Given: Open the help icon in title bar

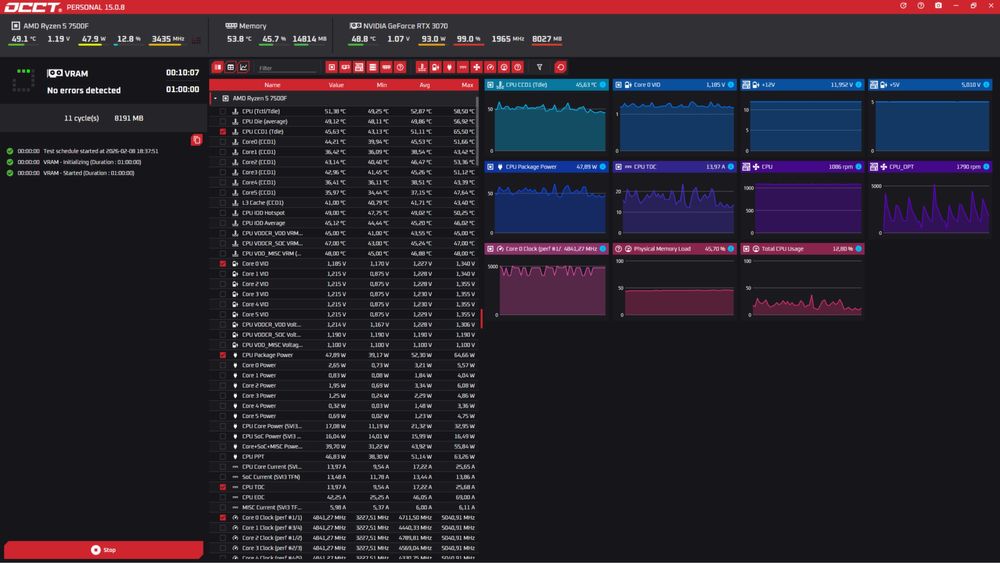Looking at the screenshot, I should pyautogui.click(x=921, y=6).
